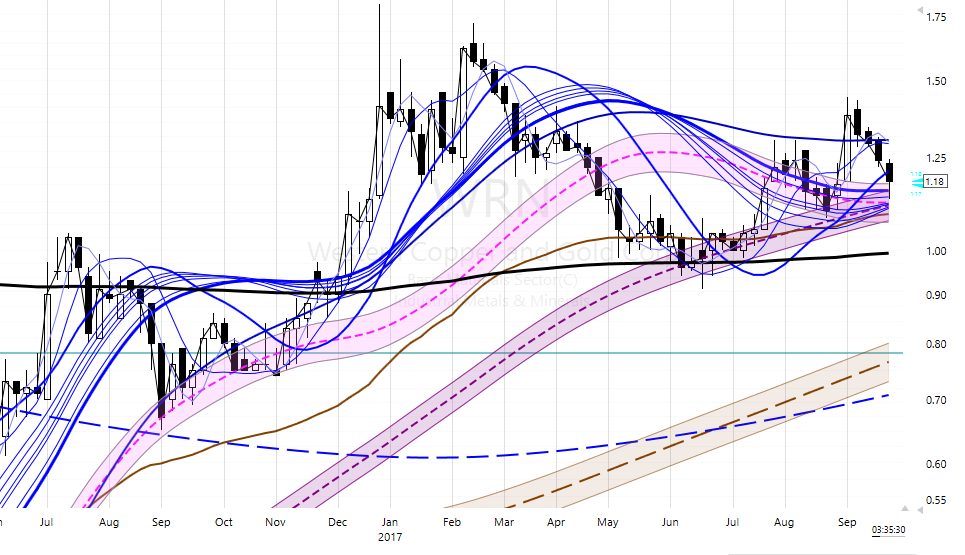Click the 1.00 price axis label
This screenshot has width=965, height=555.
pos(937,251)
